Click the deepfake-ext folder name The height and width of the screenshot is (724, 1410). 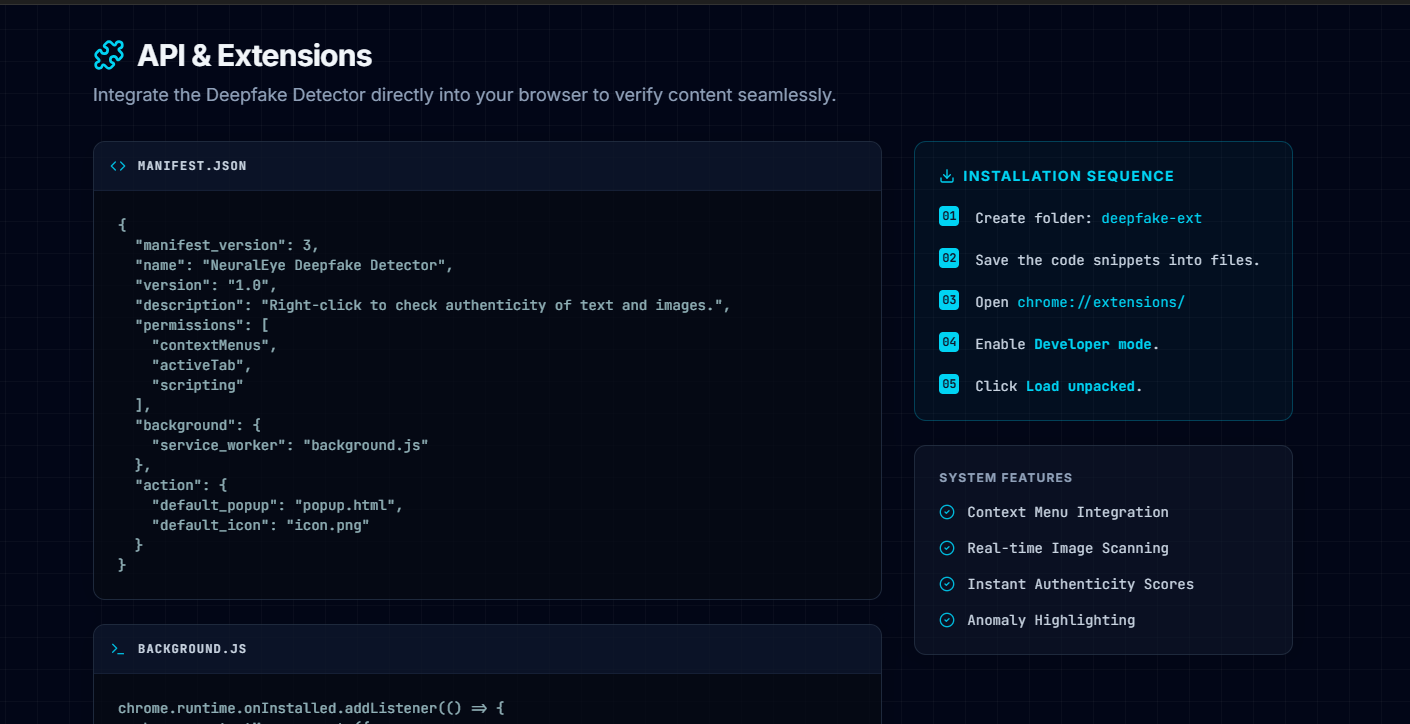pyautogui.click(x=1151, y=218)
